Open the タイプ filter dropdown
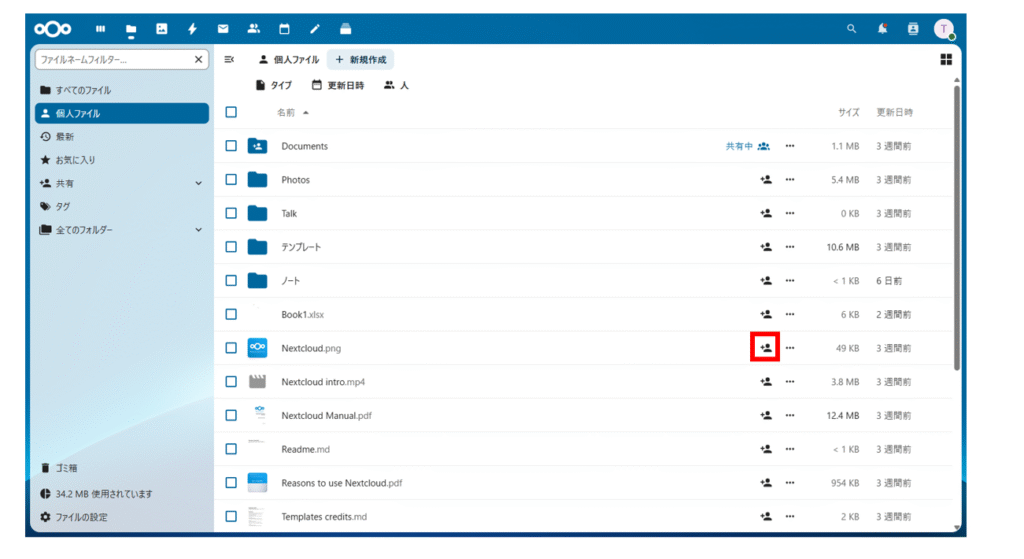1024x559 pixels. (274, 86)
